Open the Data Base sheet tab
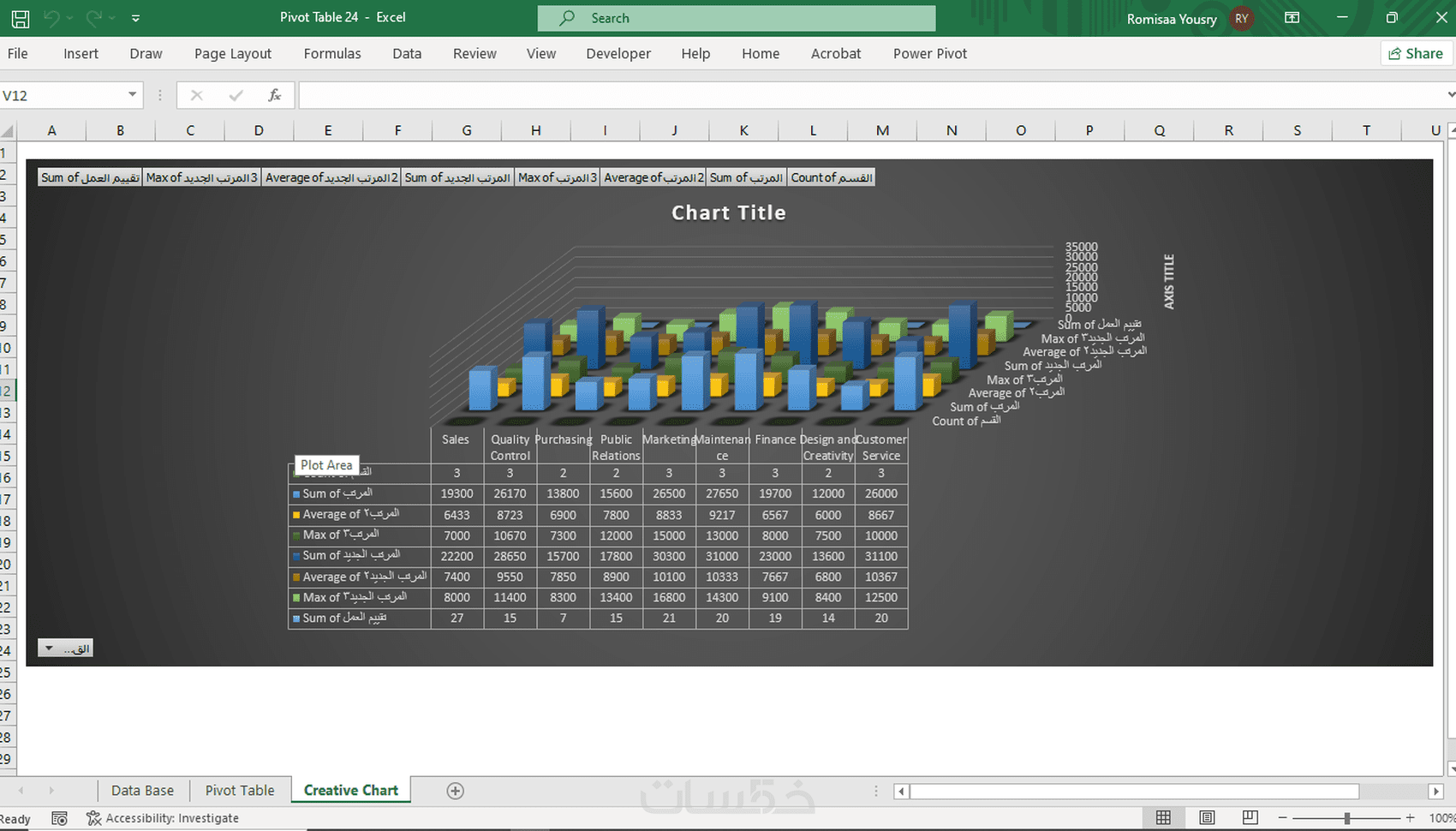Viewport: 1456px width, 831px height. point(142,790)
